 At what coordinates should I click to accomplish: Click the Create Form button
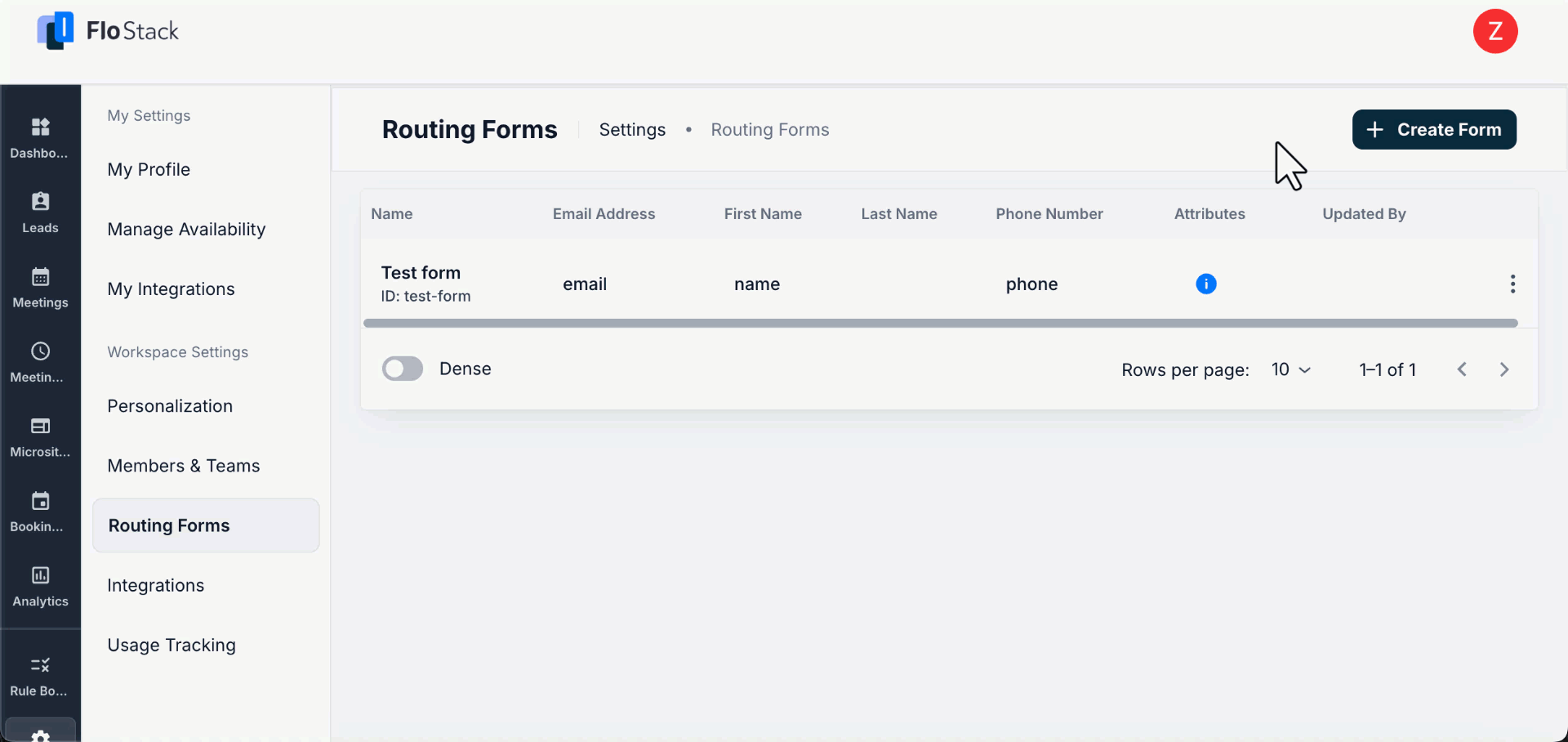click(1434, 129)
